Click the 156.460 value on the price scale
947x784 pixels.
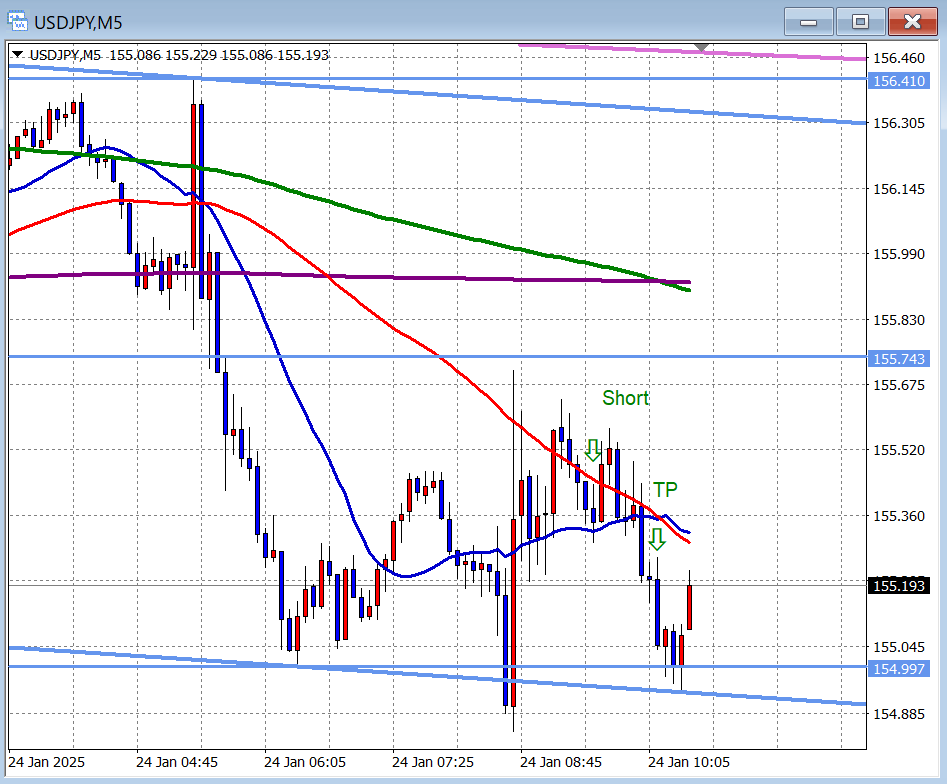(x=899, y=57)
